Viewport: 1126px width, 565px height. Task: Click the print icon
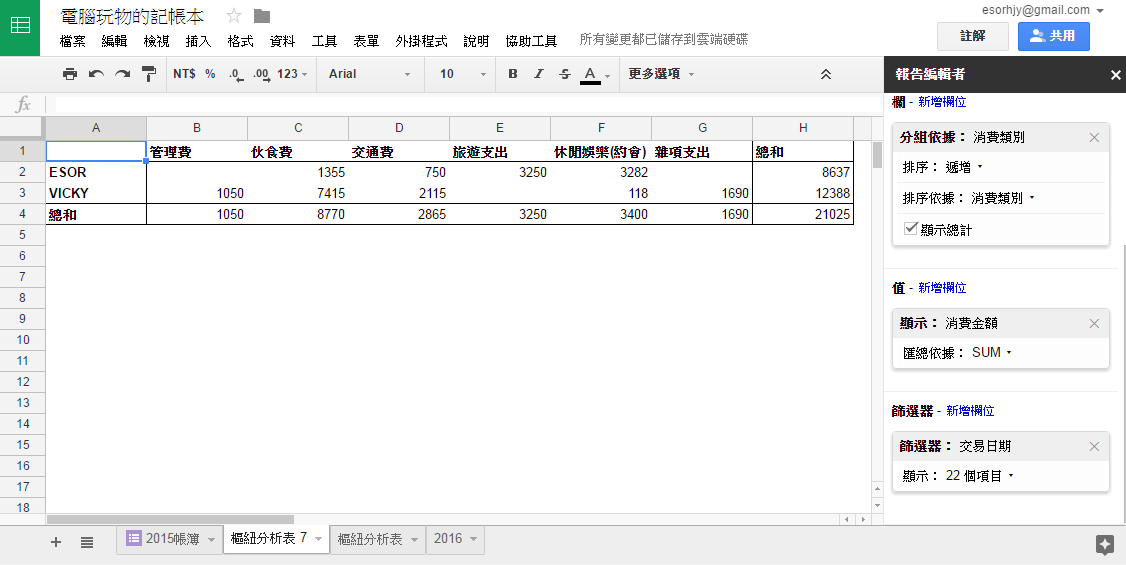click(x=70, y=74)
